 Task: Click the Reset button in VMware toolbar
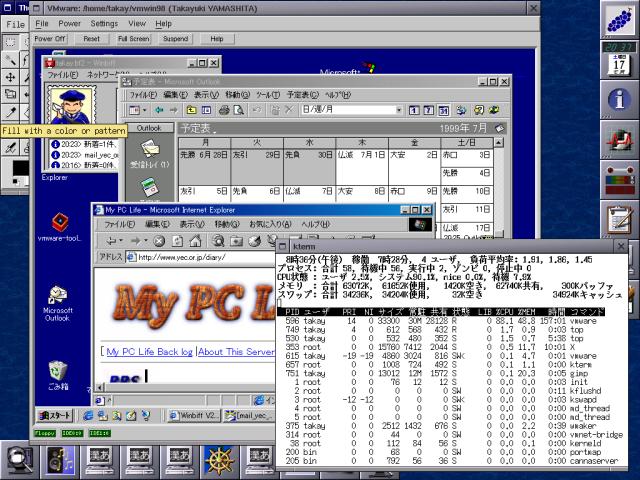[91, 39]
